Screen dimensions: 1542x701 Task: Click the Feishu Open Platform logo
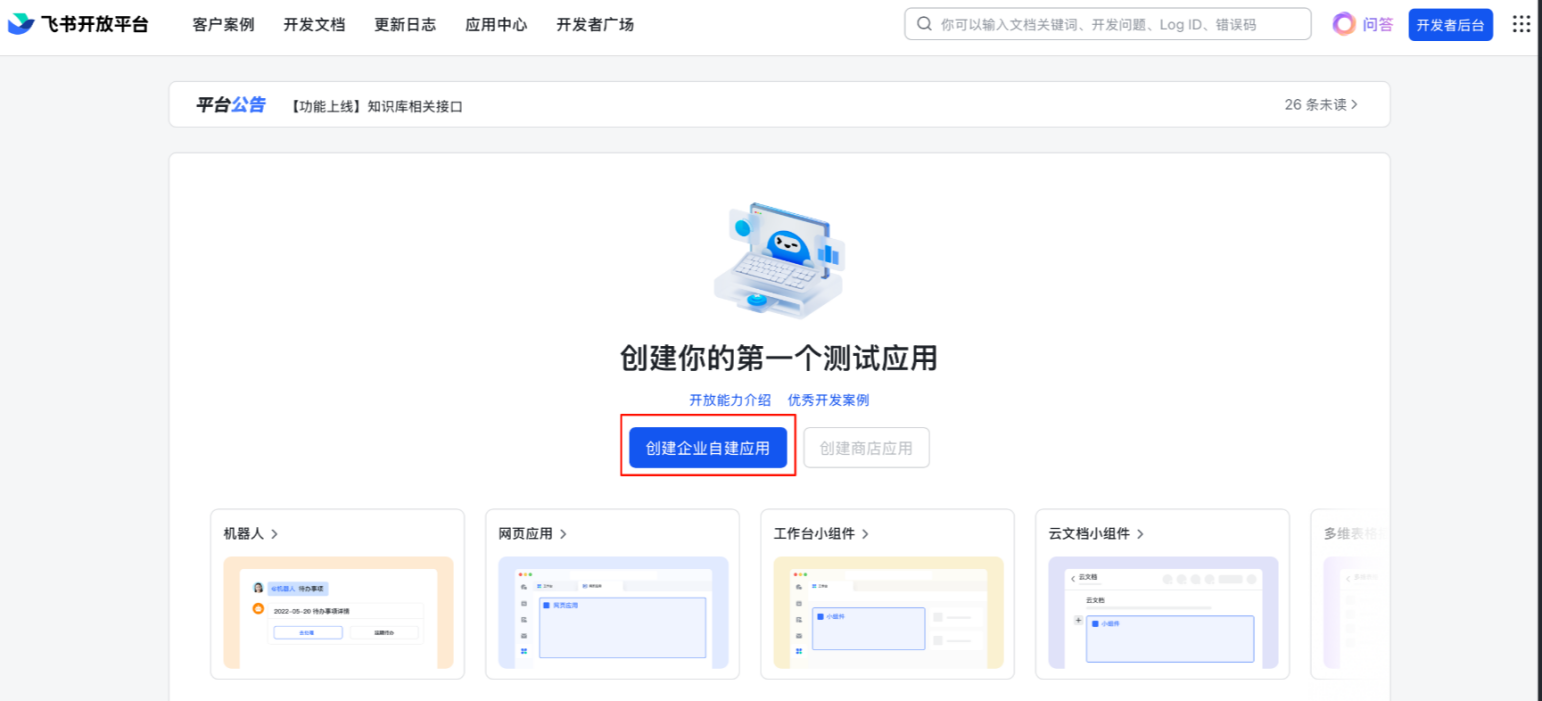[x=78, y=25]
